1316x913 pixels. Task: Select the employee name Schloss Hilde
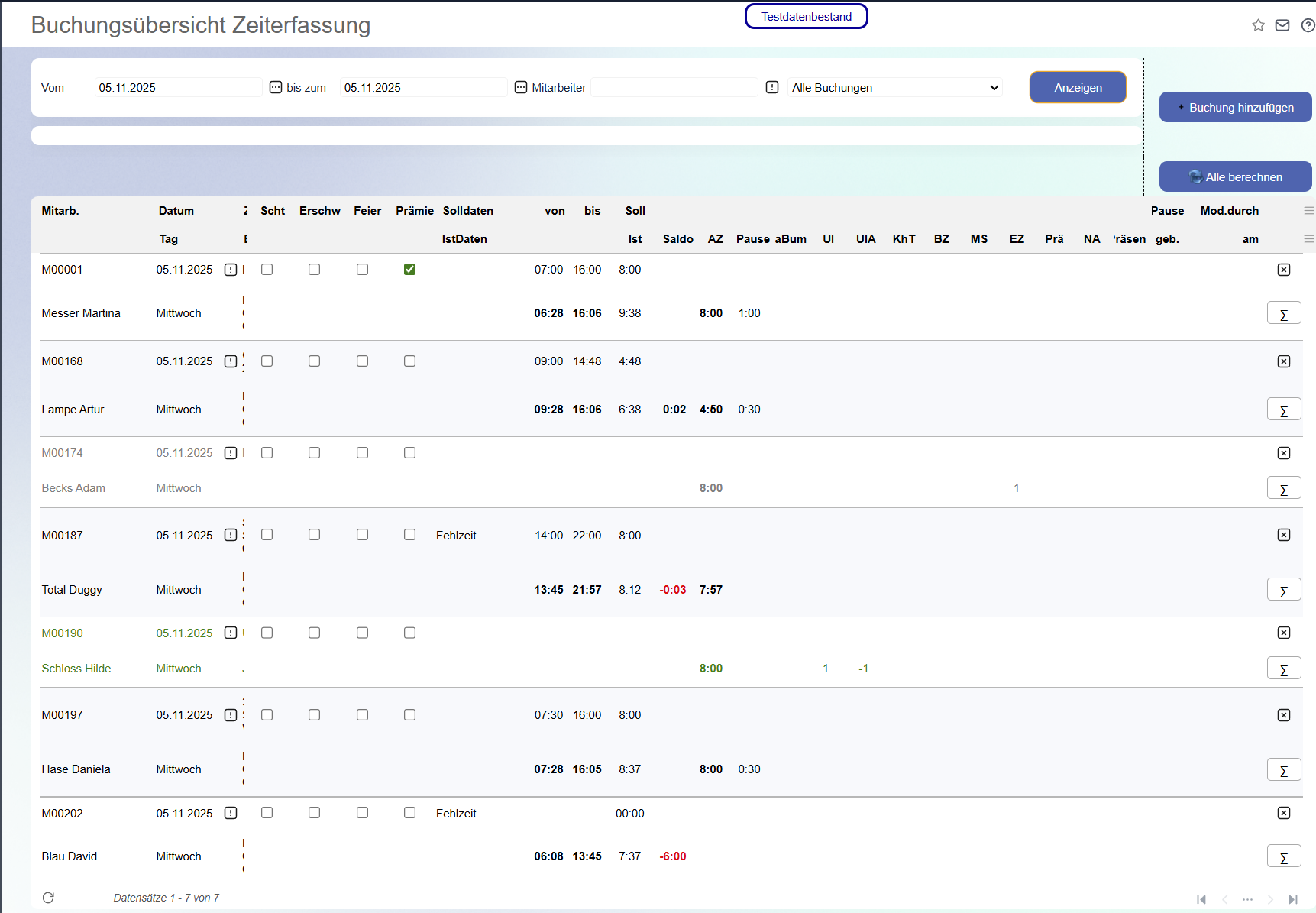76,669
